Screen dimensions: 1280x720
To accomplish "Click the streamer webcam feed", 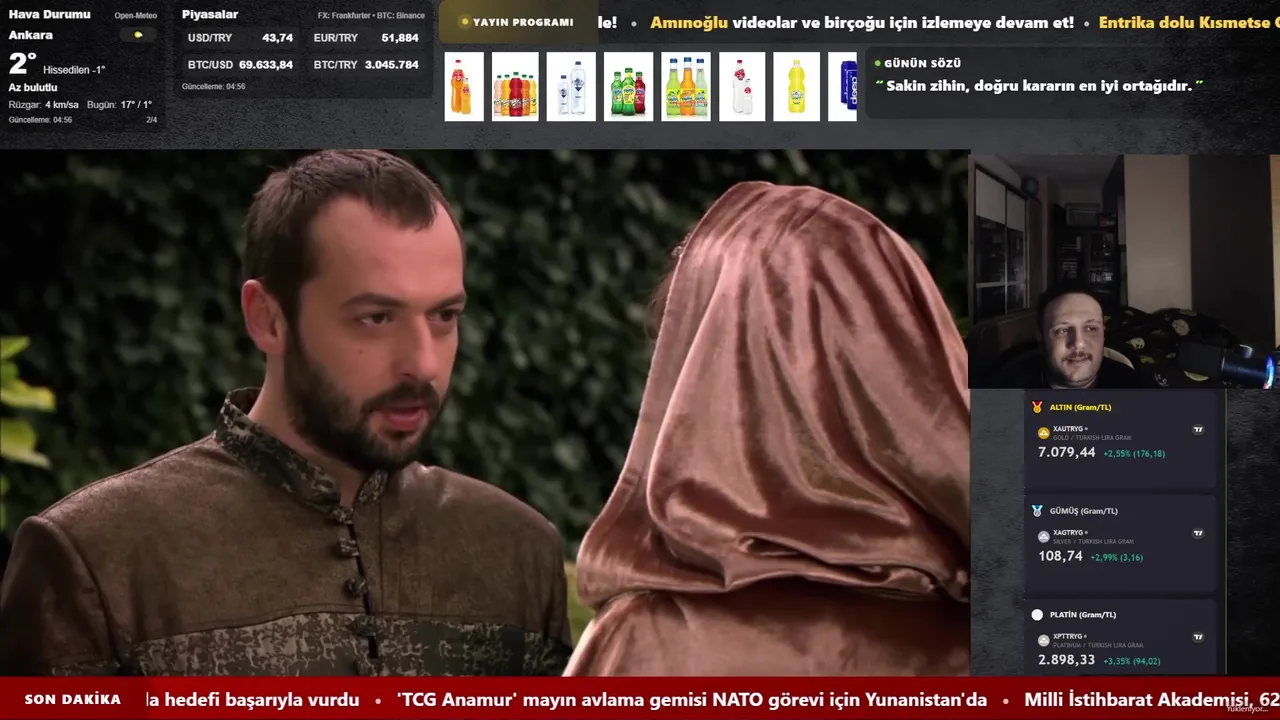I will pos(1124,271).
